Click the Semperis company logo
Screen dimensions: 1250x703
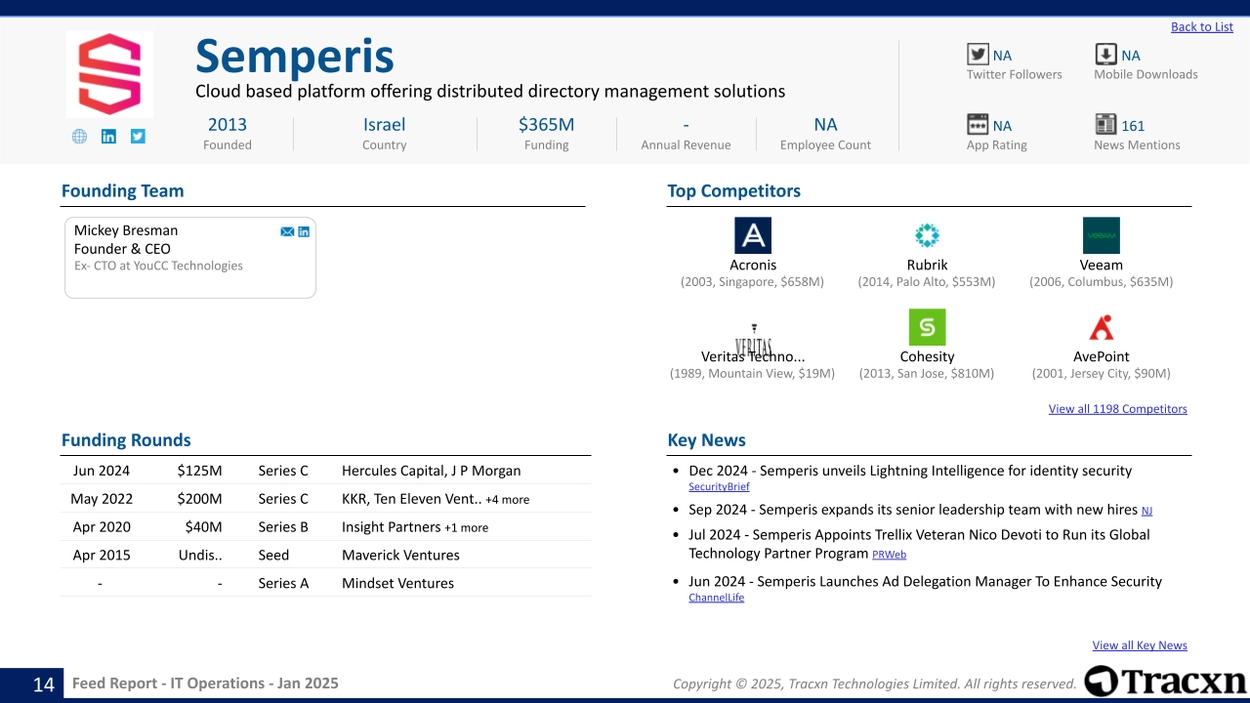click(x=110, y=74)
